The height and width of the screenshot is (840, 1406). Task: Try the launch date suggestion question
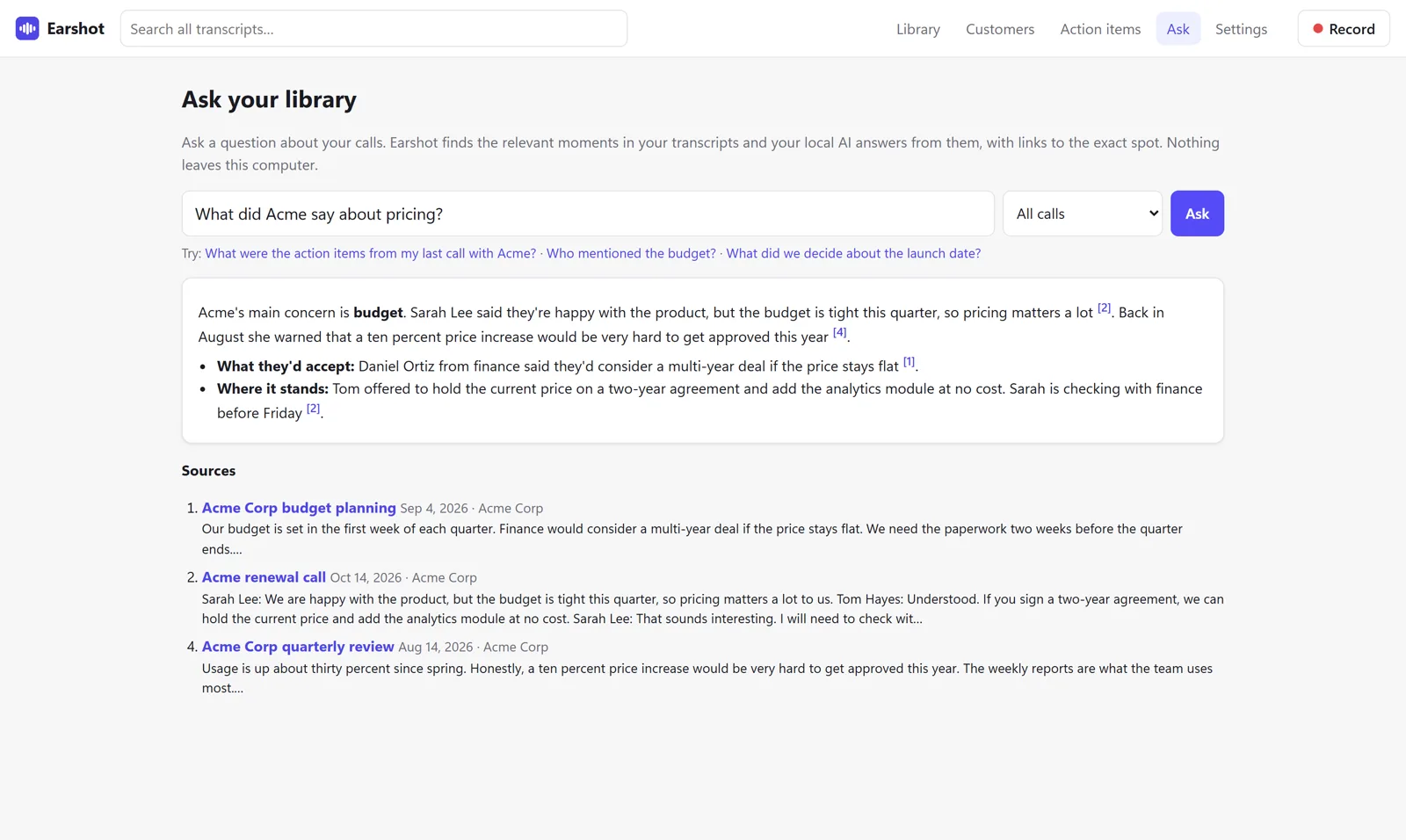tap(853, 253)
